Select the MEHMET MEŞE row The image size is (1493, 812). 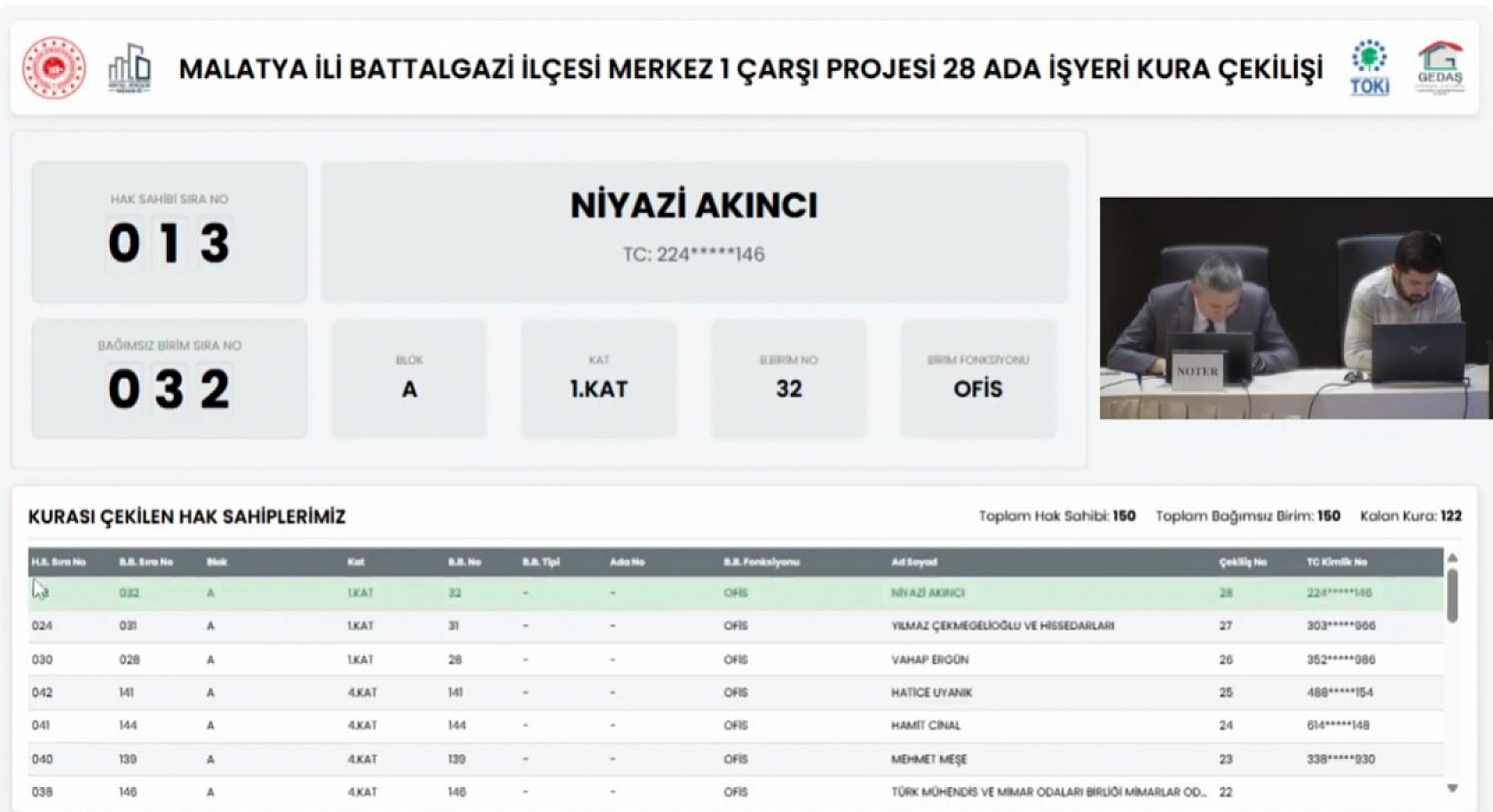[735, 759]
